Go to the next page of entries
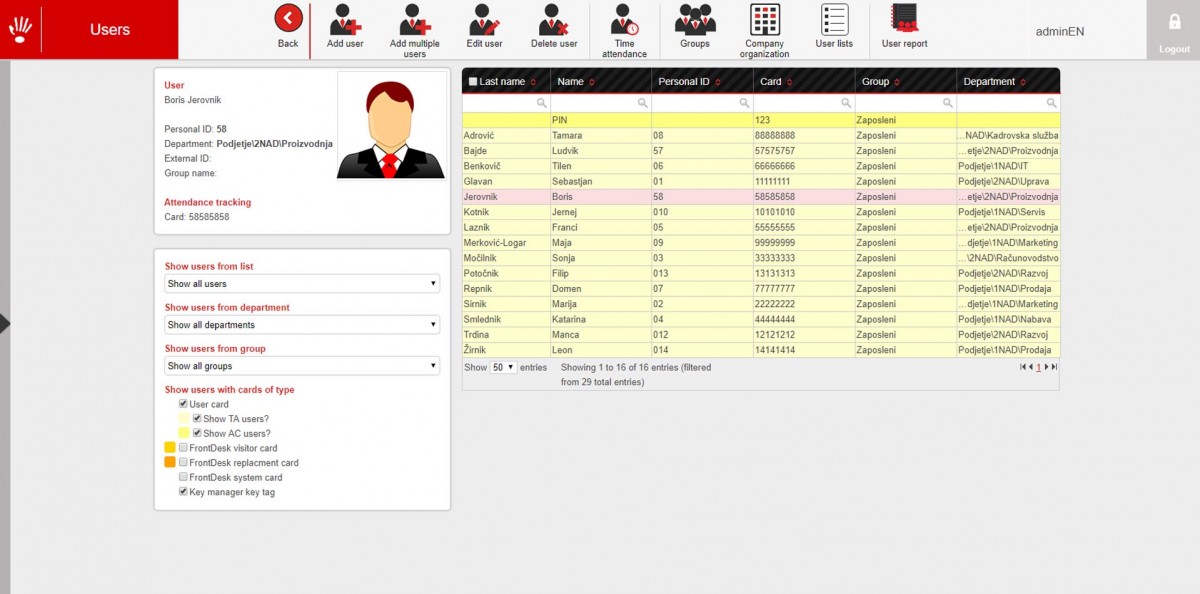This screenshot has height=594, width=1200. click(x=1046, y=367)
